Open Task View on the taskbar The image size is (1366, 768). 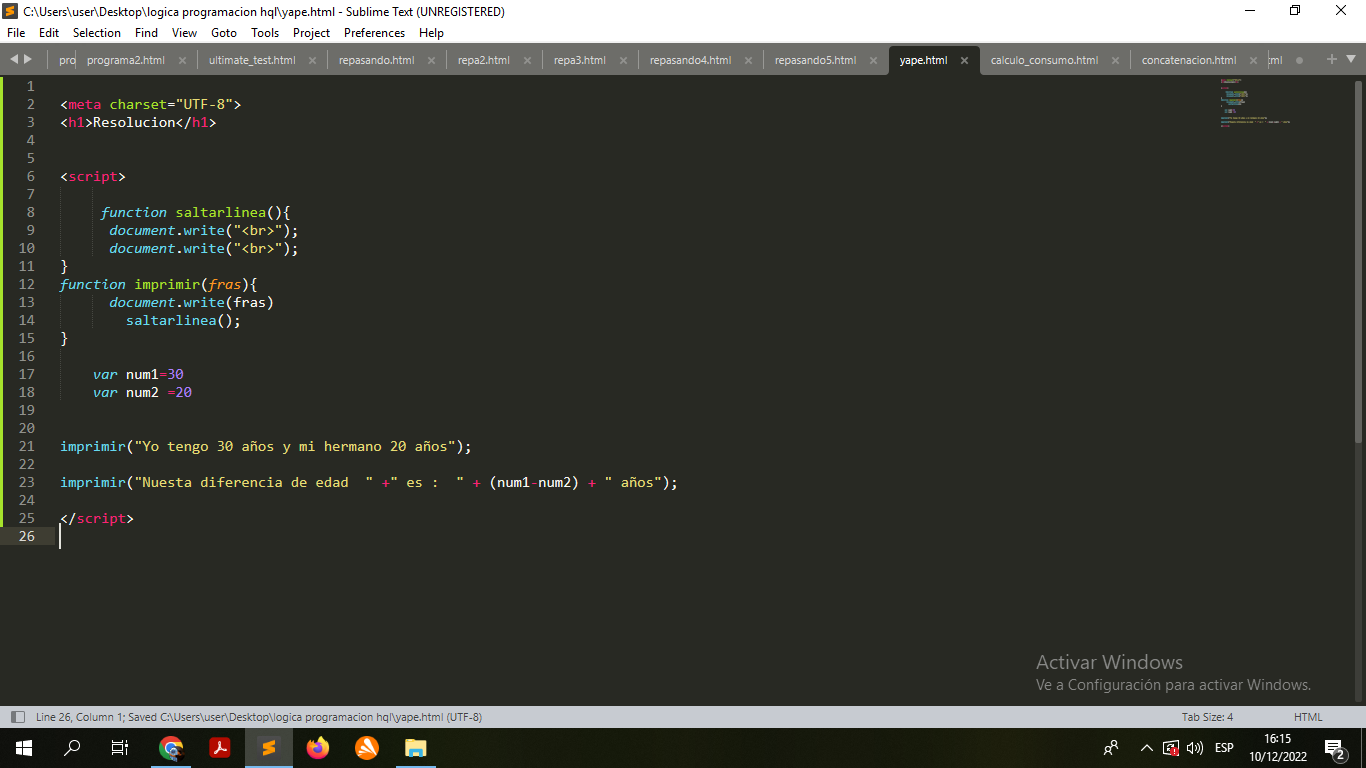120,748
